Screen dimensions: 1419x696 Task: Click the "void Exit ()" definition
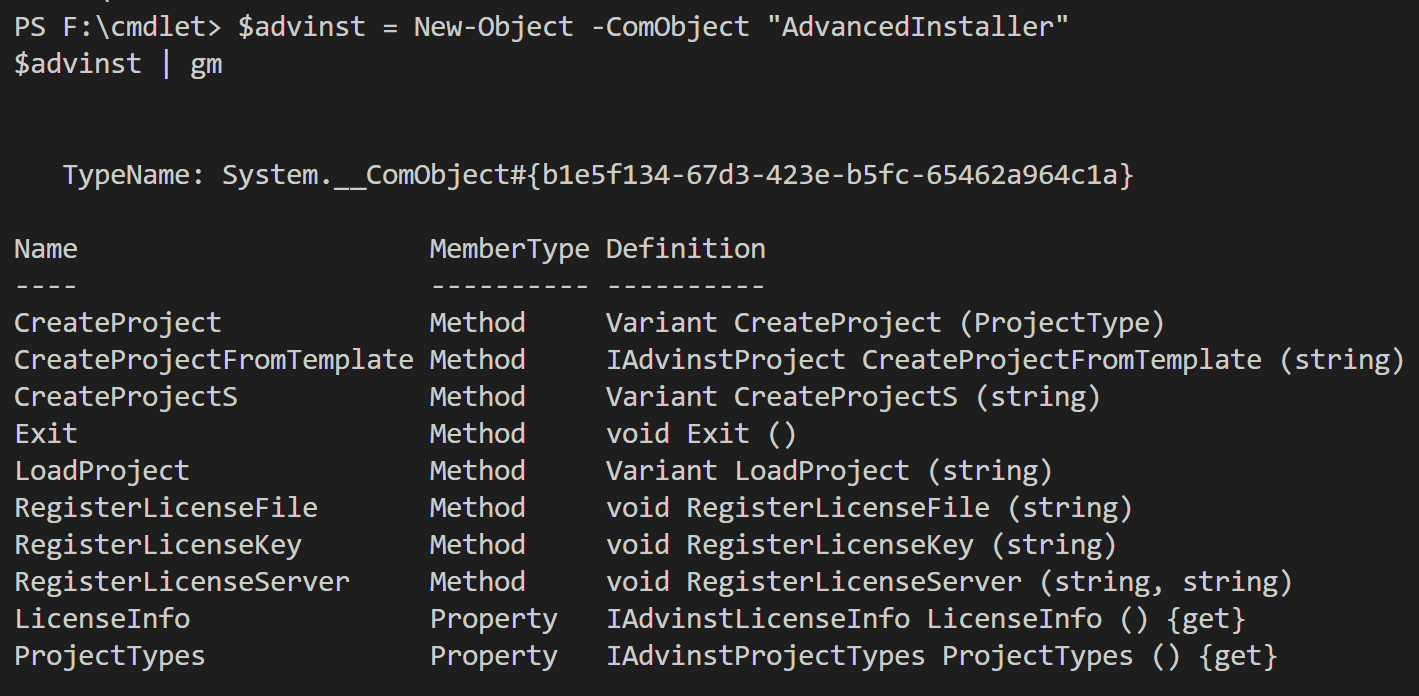pos(701,434)
